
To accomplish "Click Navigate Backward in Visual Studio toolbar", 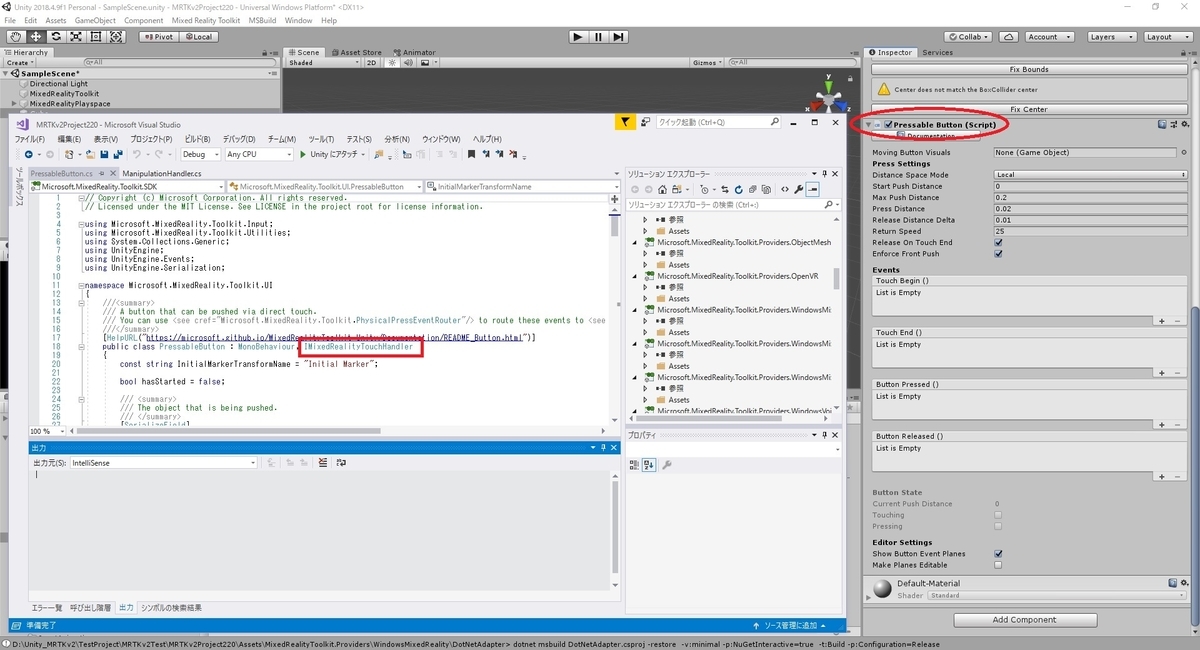I will pos(28,154).
